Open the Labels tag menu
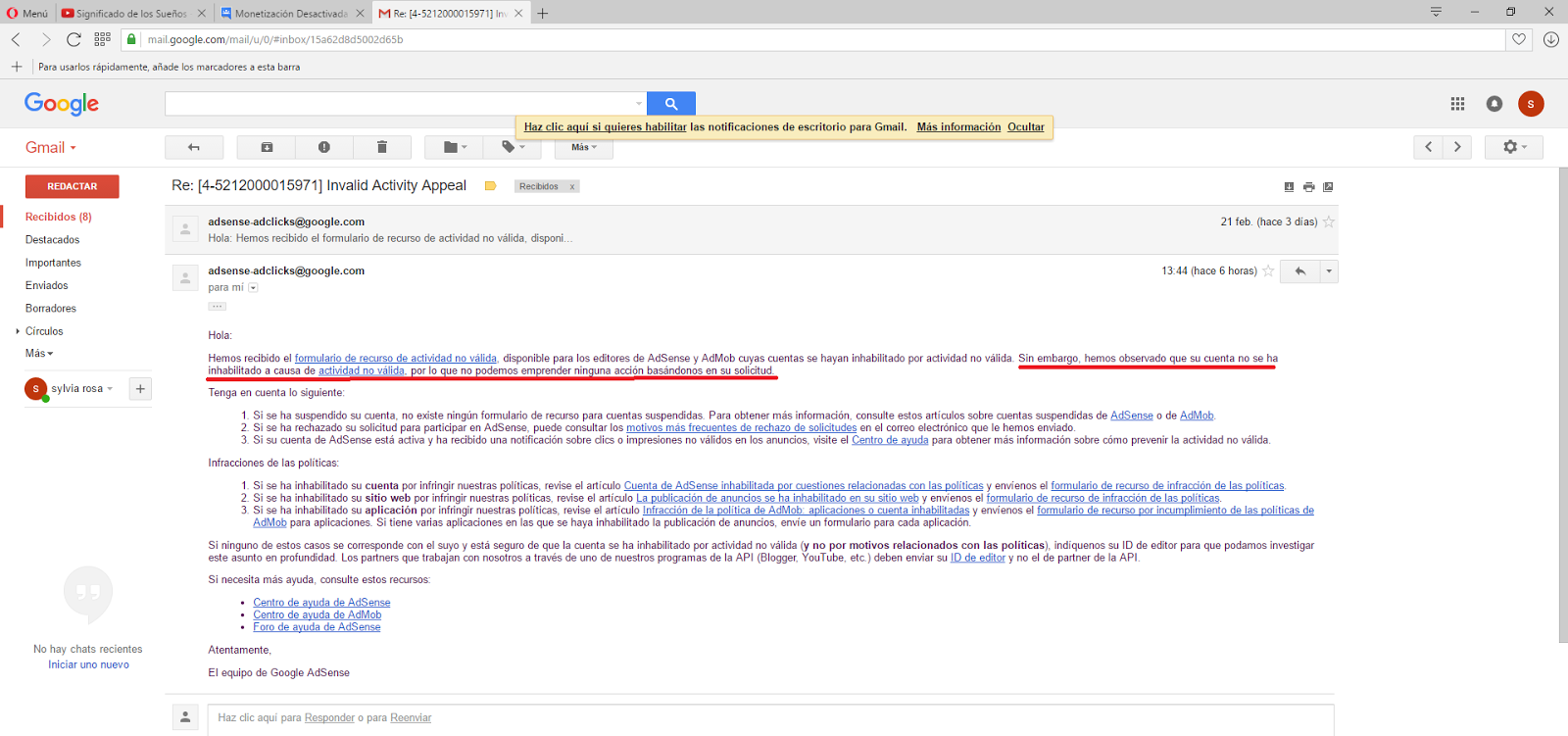Image resolution: width=1568 pixels, height=736 pixels. pyautogui.click(x=513, y=147)
